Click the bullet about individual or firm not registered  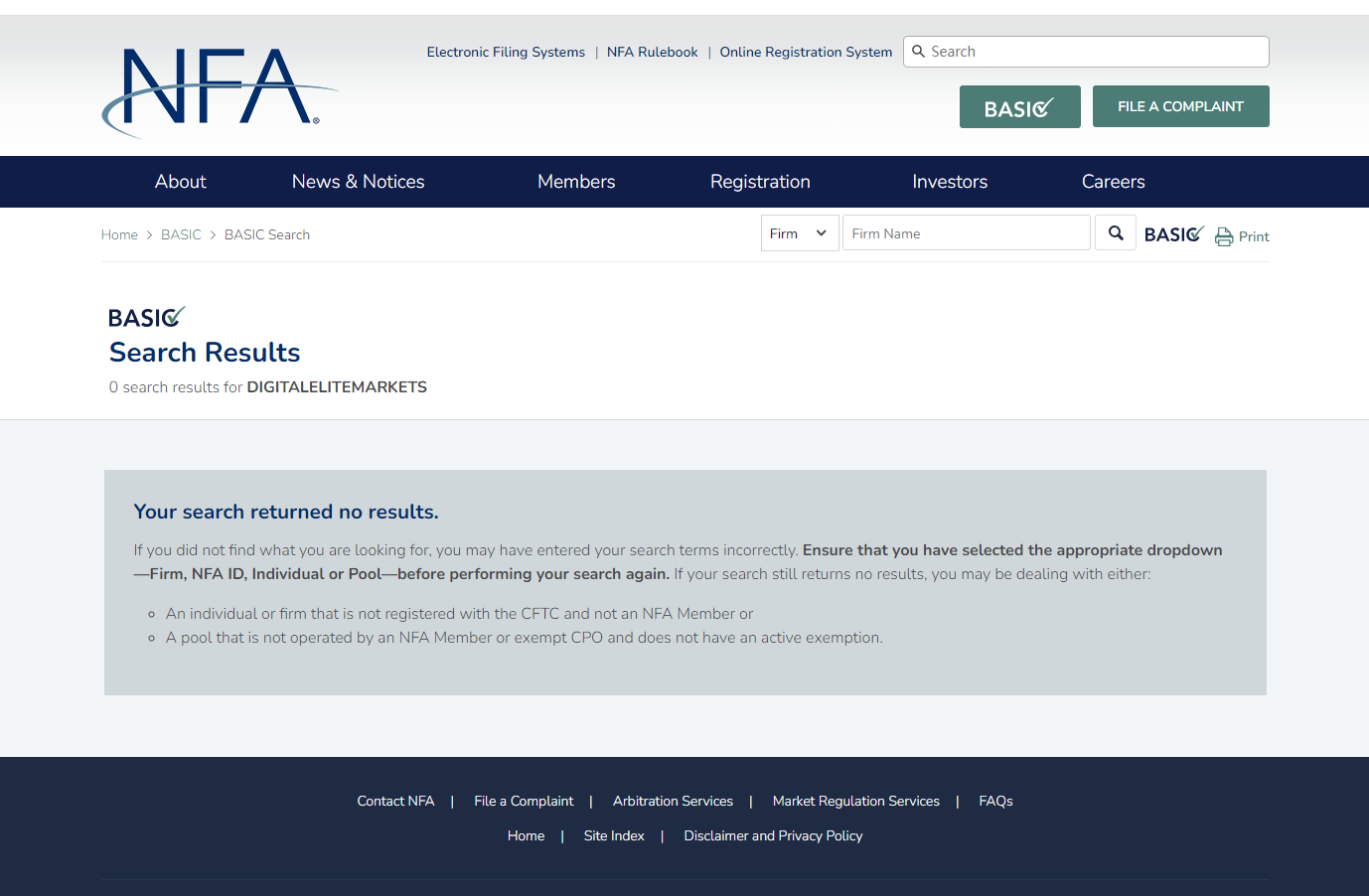[459, 614]
